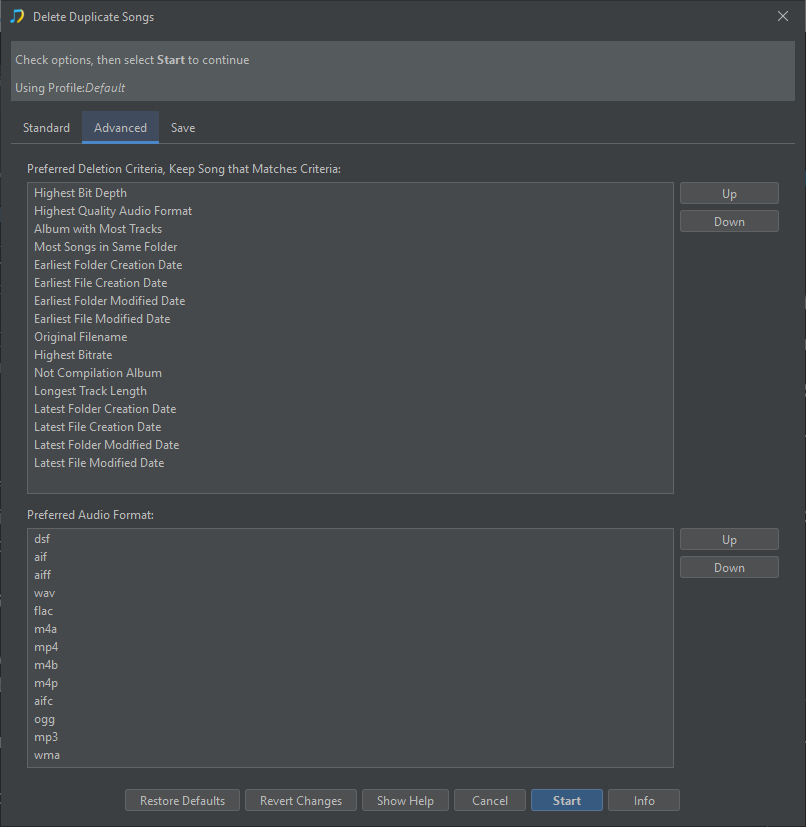Select 'Highest Bitrate' criterion
The image size is (806, 827).
pyautogui.click(x=350, y=355)
